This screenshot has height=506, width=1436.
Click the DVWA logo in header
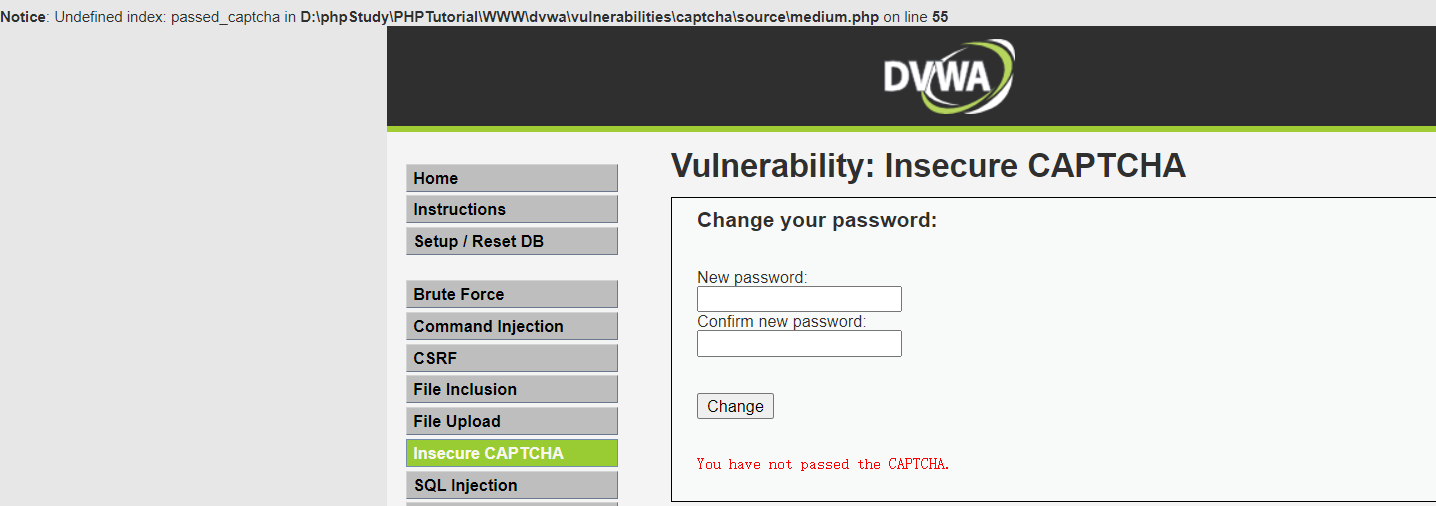(x=947, y=77)
